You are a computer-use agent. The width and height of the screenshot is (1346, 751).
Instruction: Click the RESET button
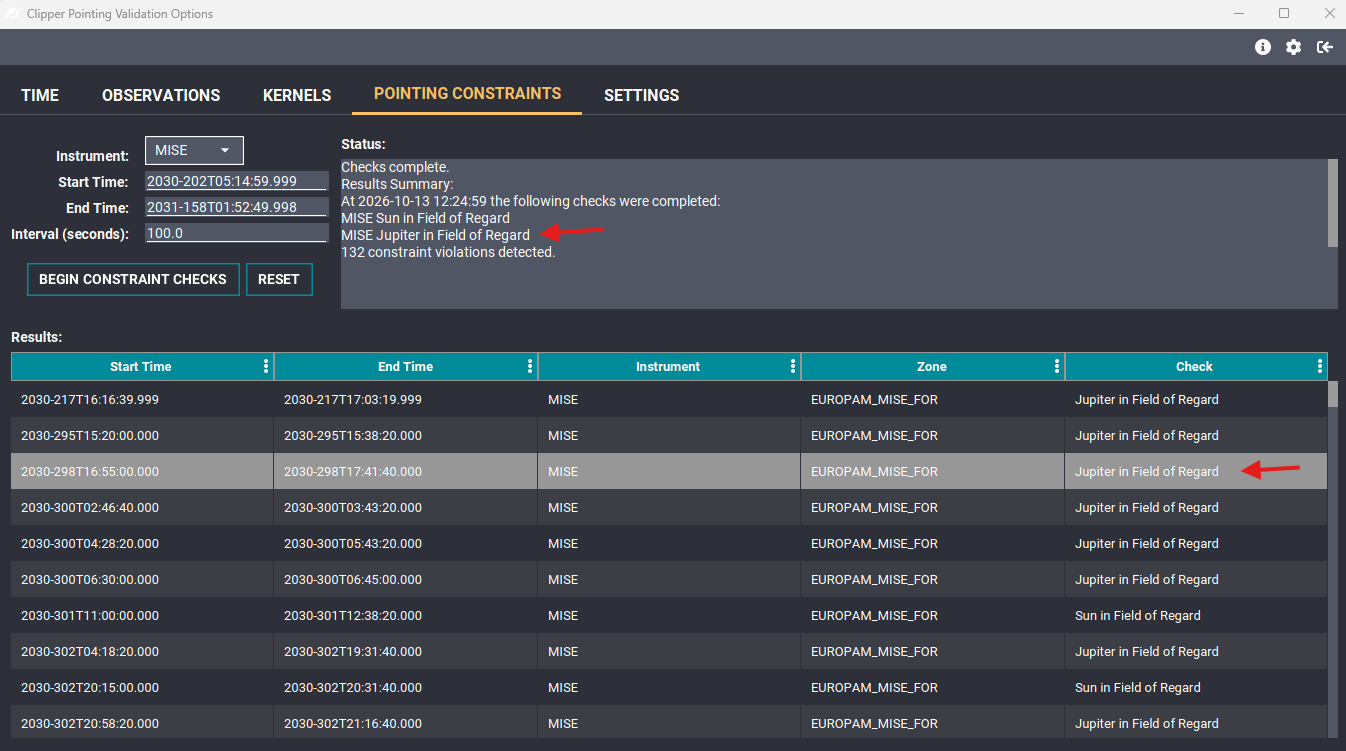pos(279,279)
